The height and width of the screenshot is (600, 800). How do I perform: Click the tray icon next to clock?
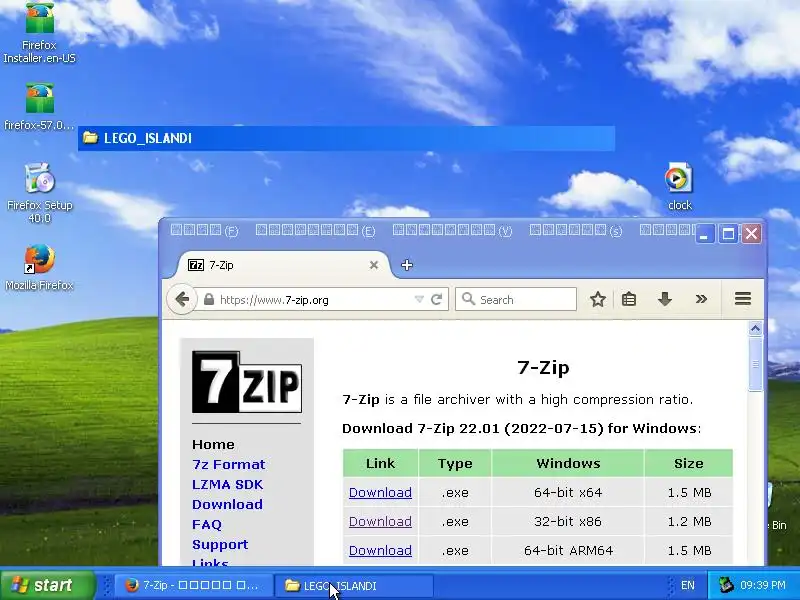pyautogui.click(x=726, y=585)
